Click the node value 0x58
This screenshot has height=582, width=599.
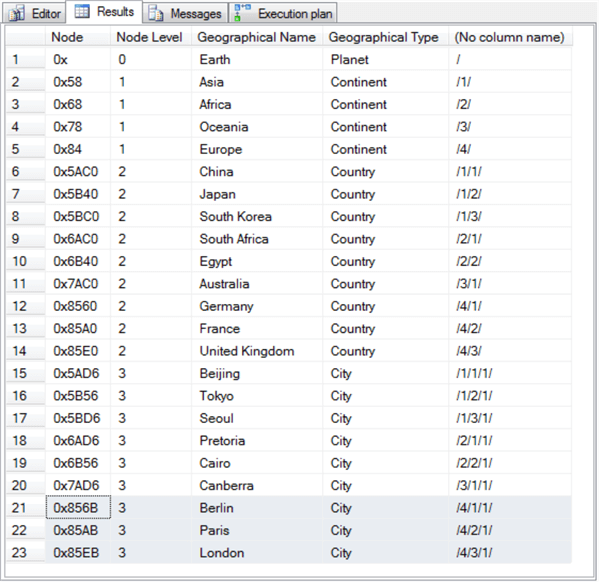tap(78, 82)
